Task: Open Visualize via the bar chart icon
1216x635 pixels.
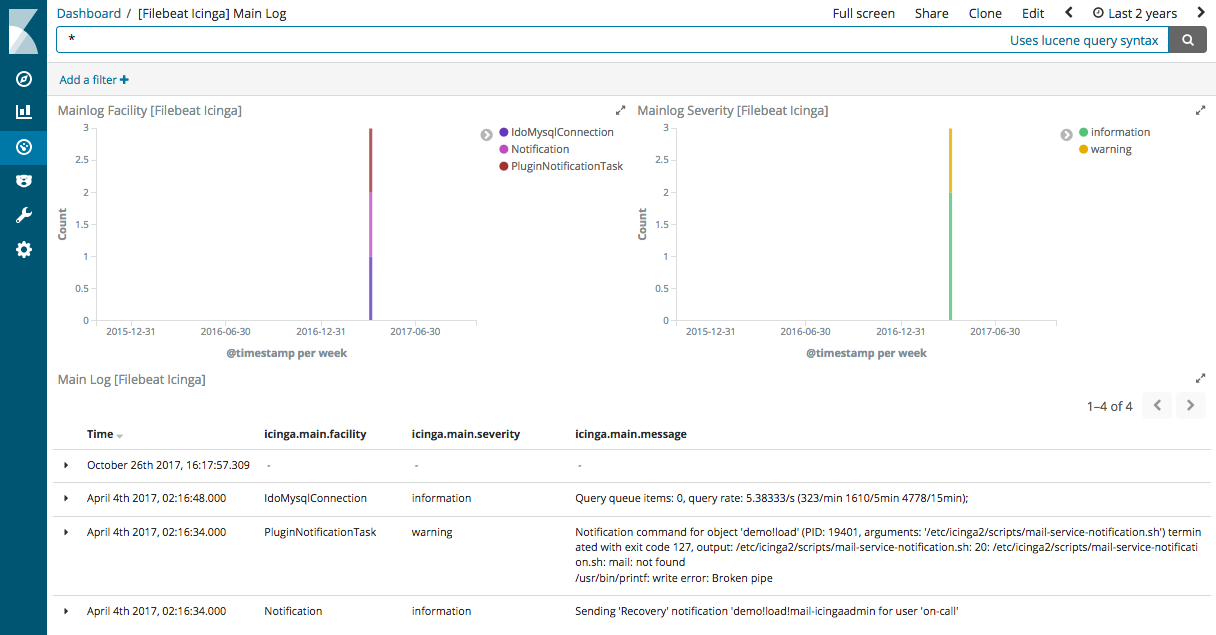Action: click(x=23, y=112)
